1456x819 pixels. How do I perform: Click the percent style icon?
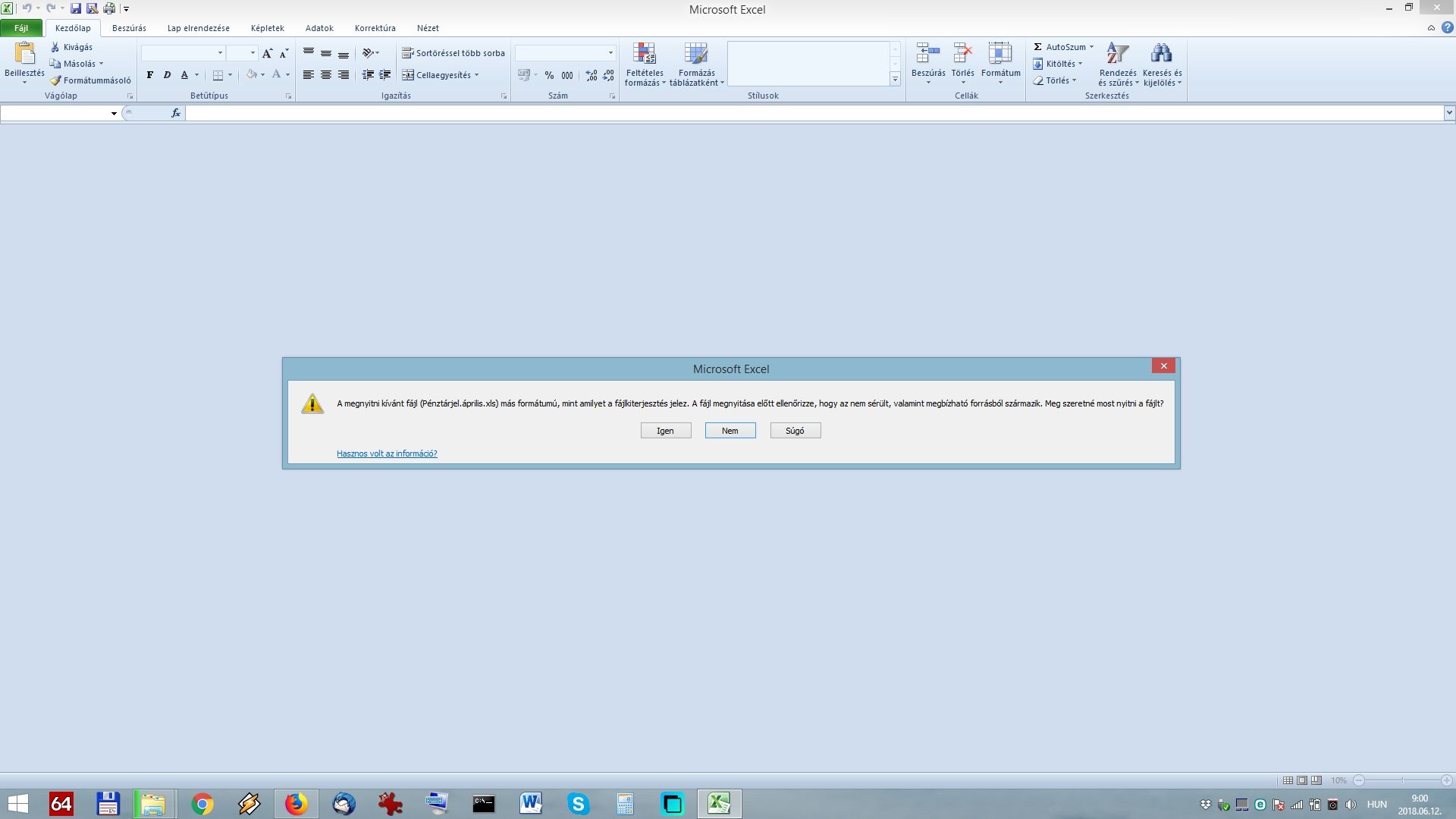(549, 75)
